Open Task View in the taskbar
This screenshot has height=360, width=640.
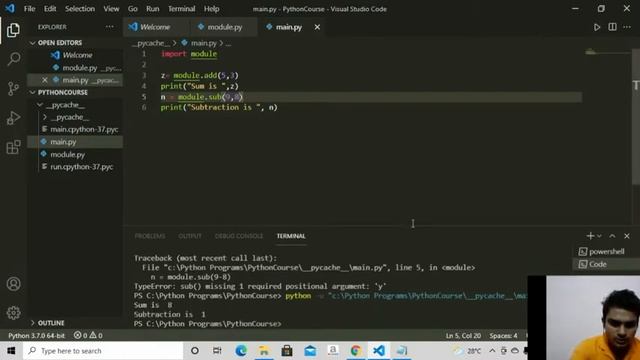pyautogui.click(x=217, y=351)
